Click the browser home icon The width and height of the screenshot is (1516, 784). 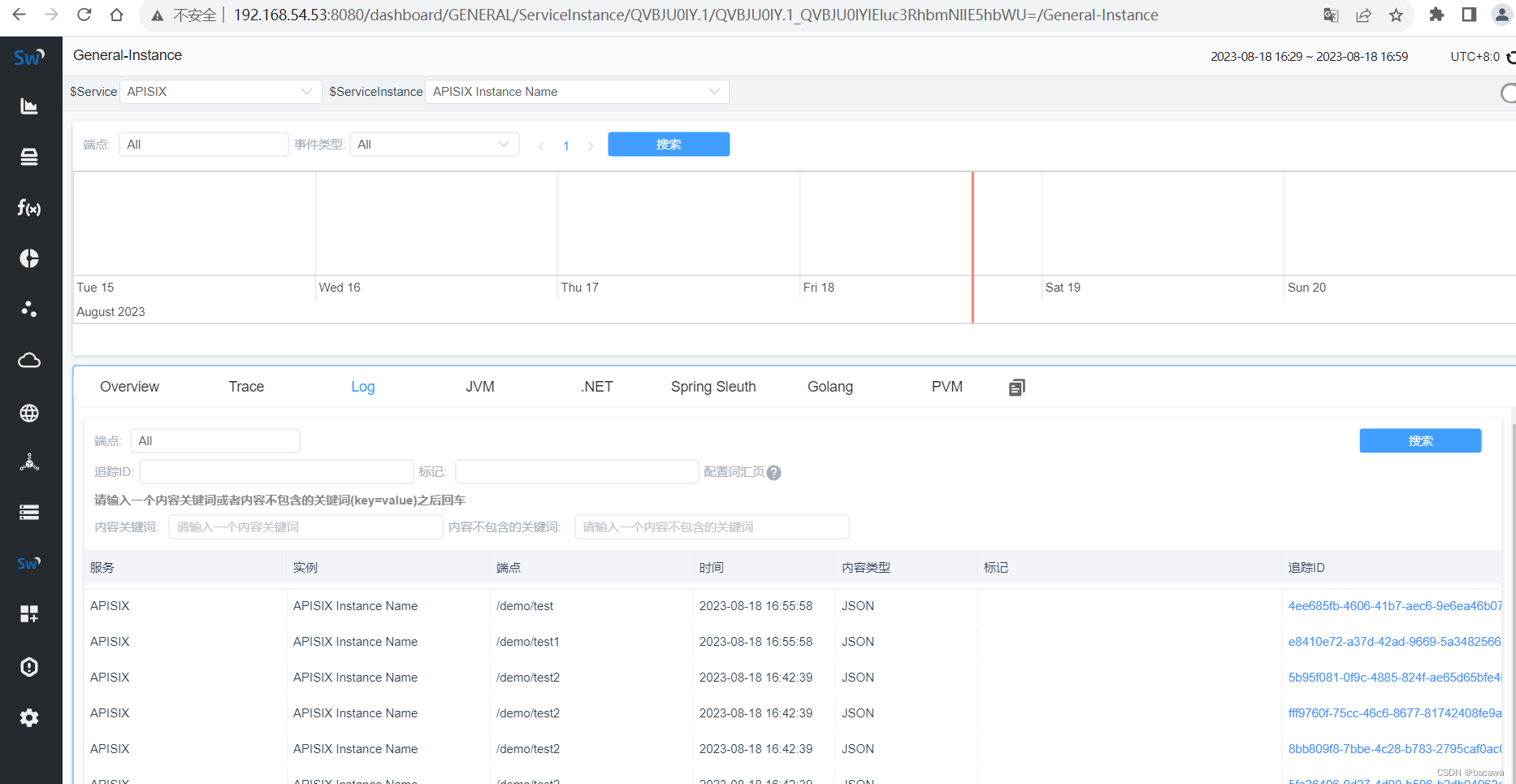(117, 15)
